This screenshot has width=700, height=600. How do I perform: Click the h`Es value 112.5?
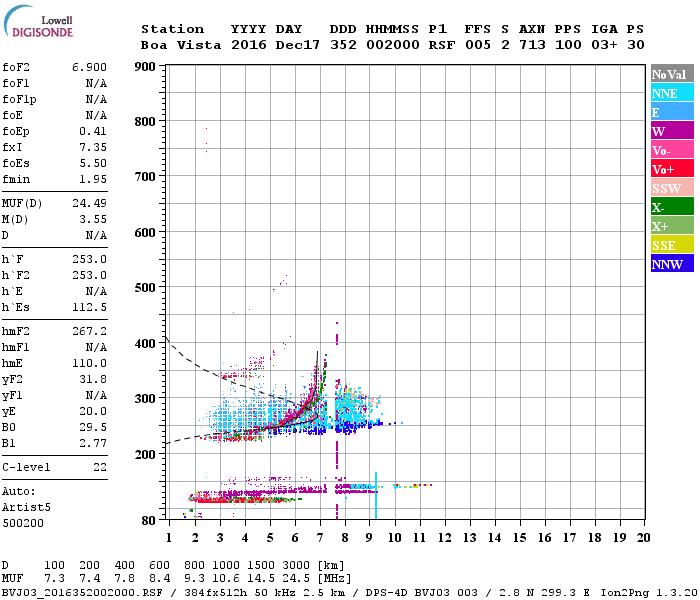click(89, 307)
